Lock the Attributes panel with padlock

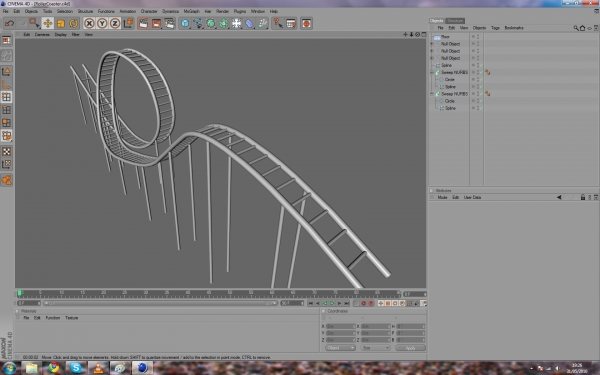point(583,197)
